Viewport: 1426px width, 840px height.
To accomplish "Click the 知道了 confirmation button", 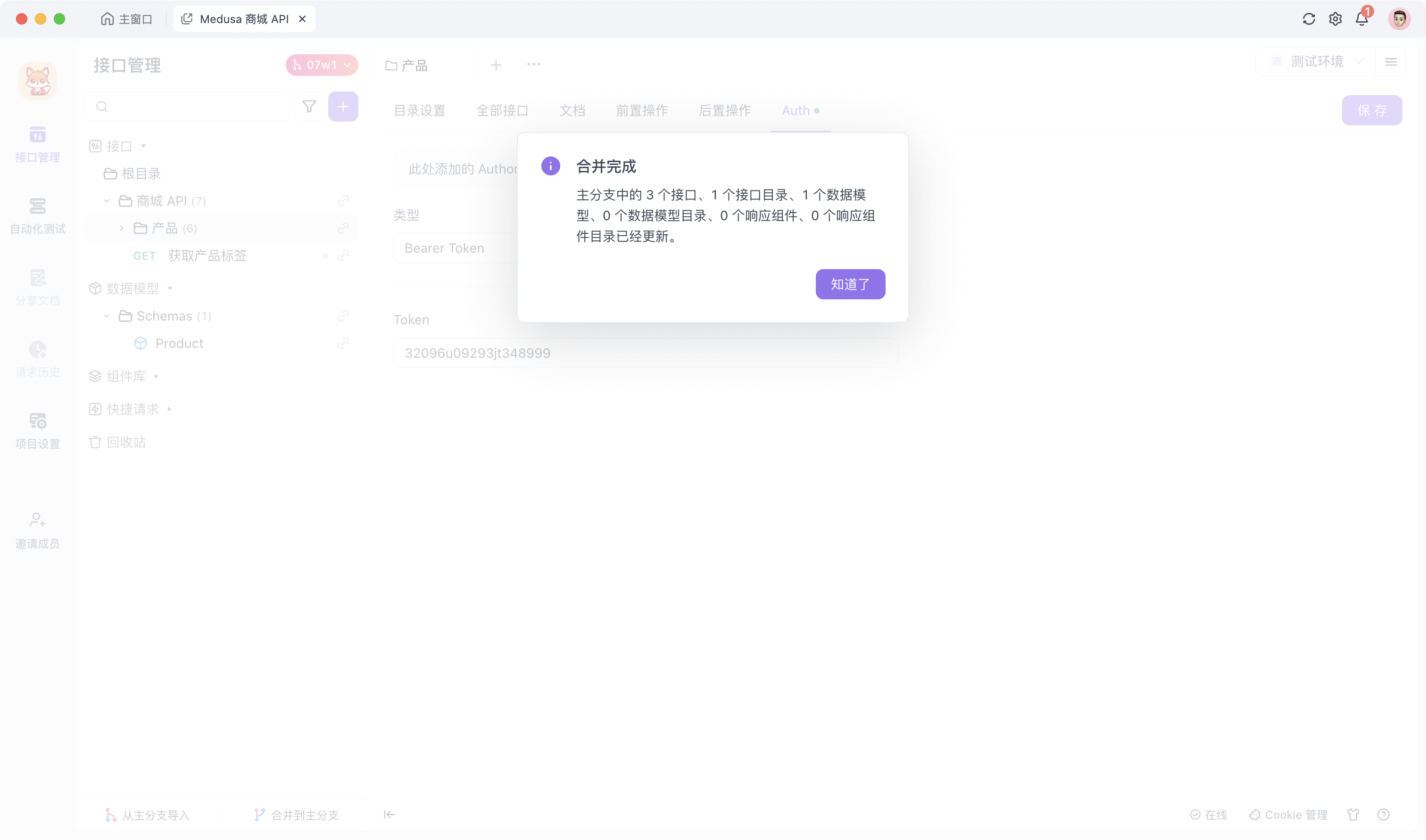I will point(850,284).
